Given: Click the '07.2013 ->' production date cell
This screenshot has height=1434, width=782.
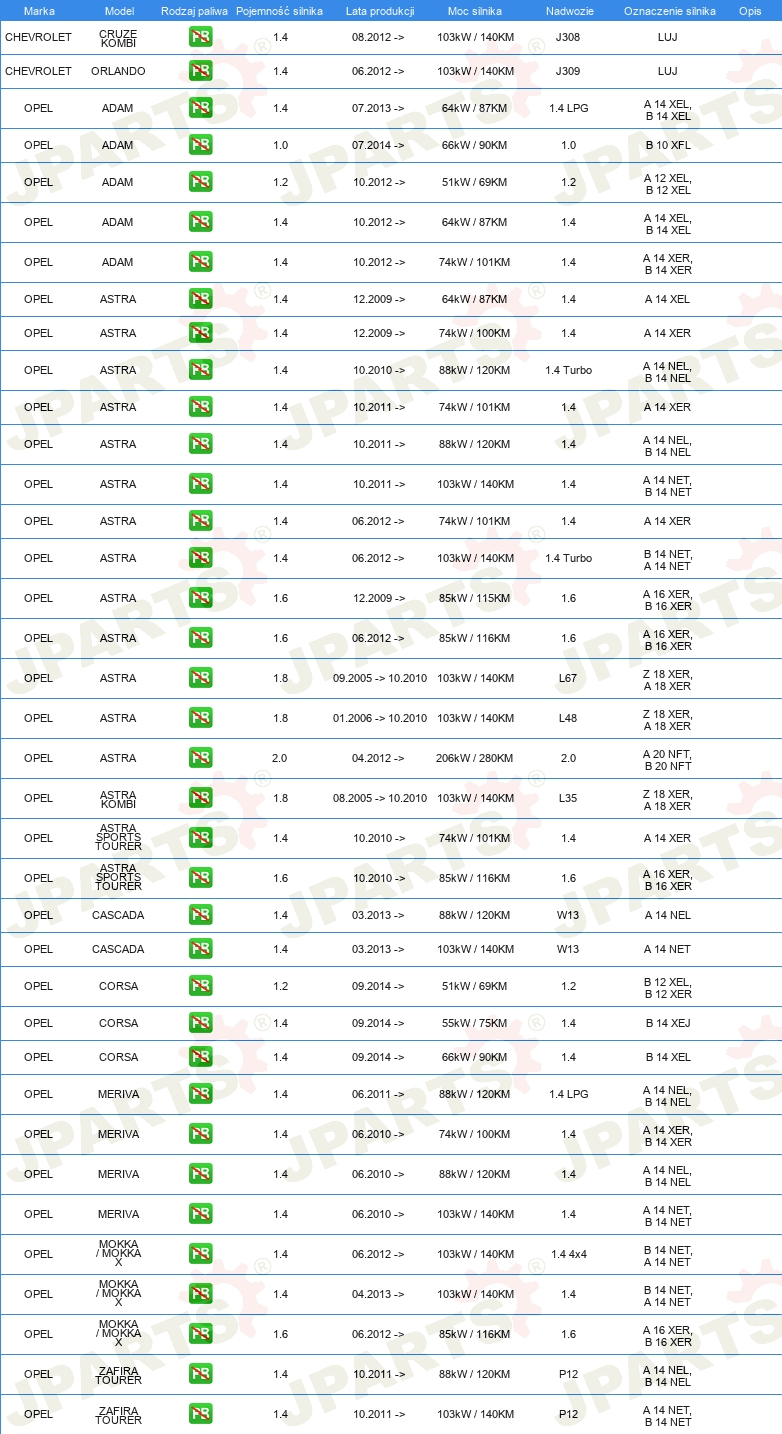Looking at the screenshot, I should (x=379, y=108).
